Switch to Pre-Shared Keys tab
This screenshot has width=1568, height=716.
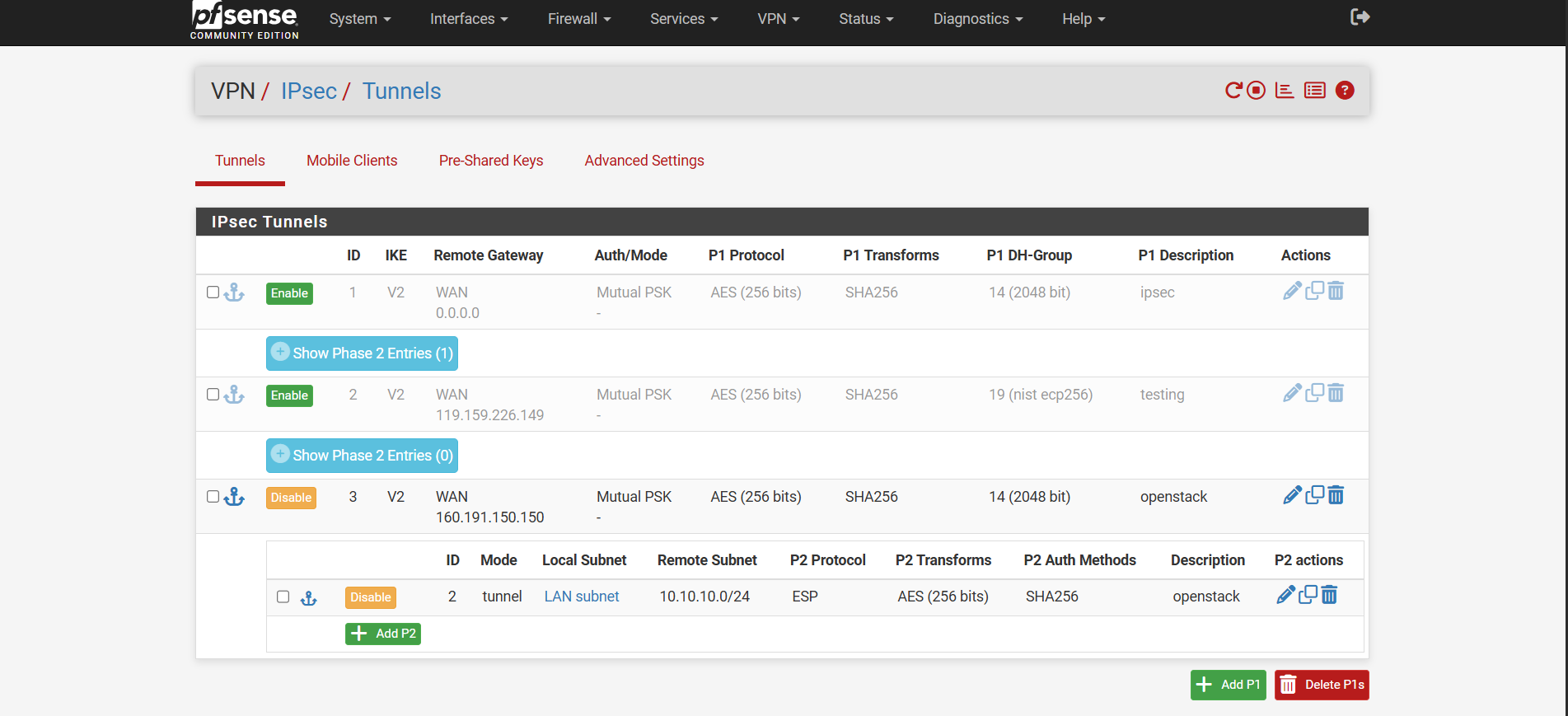coord(491,161)
